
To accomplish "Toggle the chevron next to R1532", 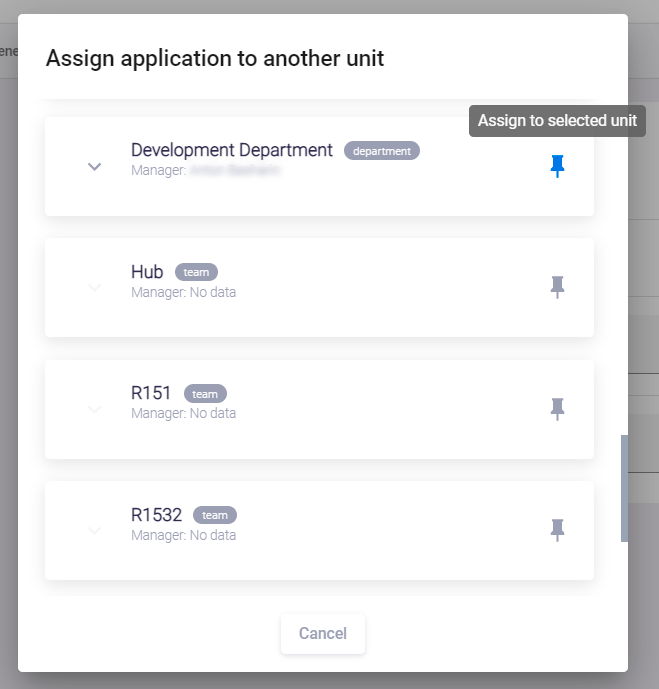I will [95, 530].
